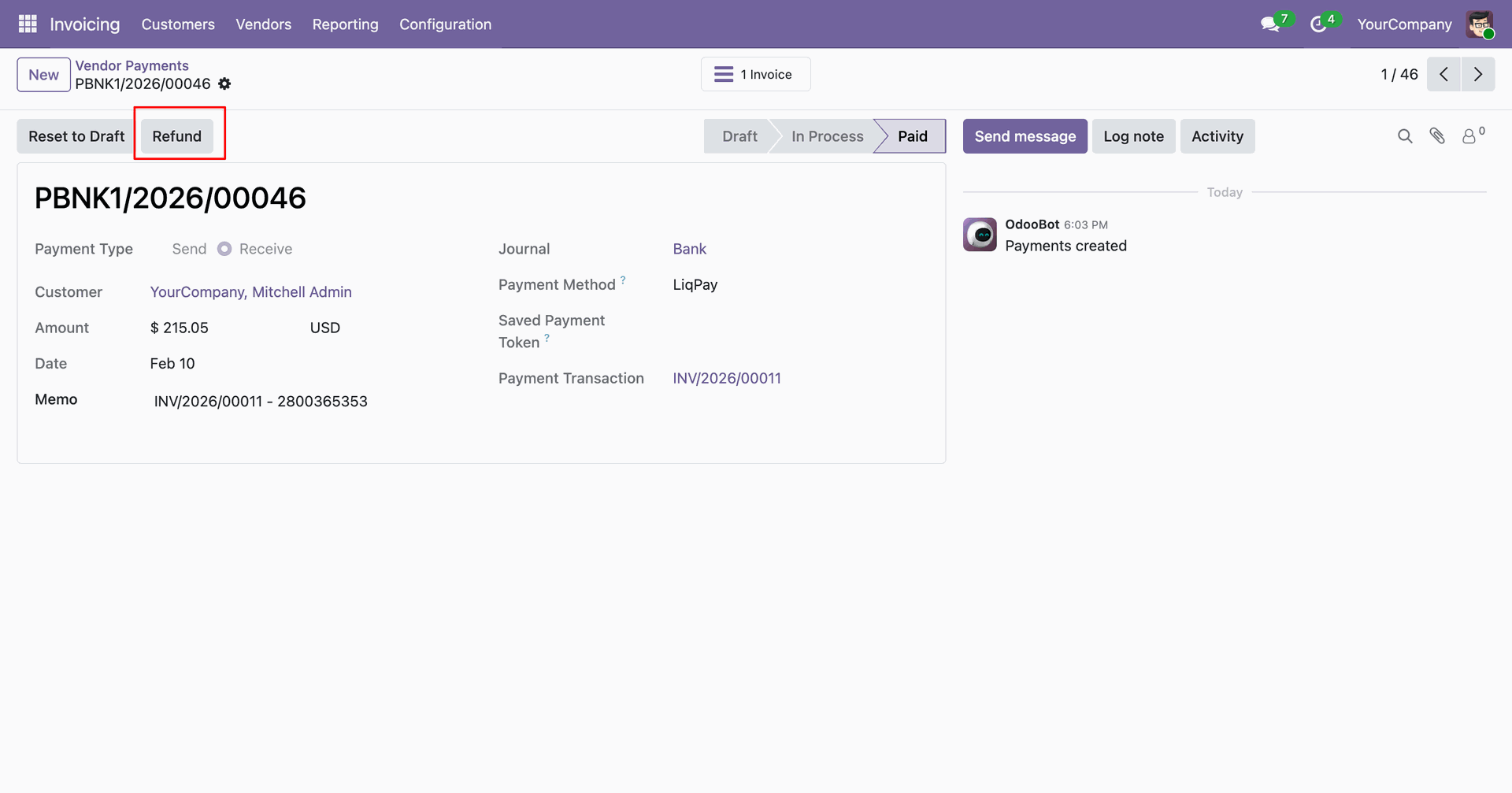Click the Payment Method help question mark
Image resolution: width=1512 pixels, height=793 pixels.
pos(623,280)
